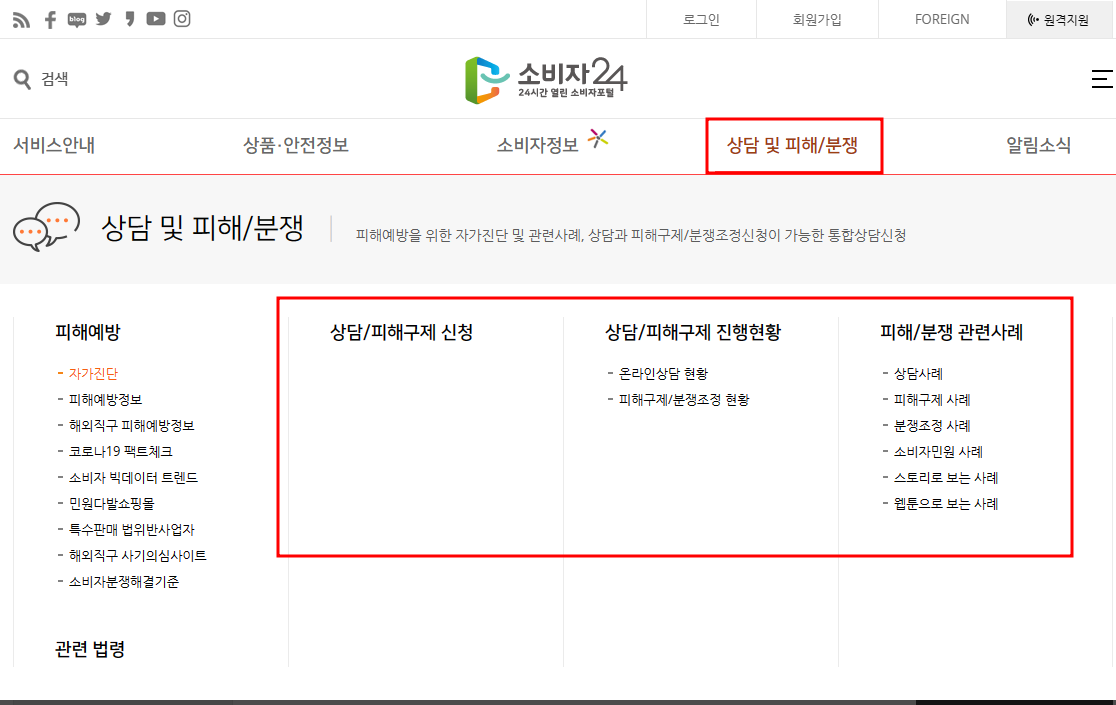Open the RSS feed icon
The height and width of the screenshot is (705, 1116).
[x=22, y=17]
